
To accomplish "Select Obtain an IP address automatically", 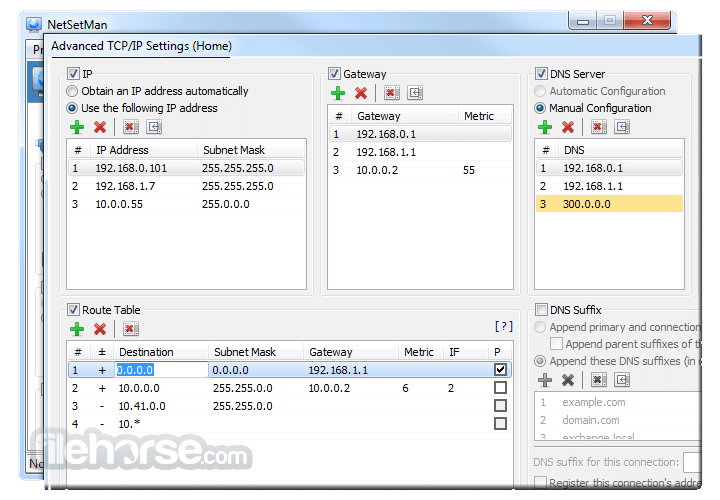I will point(72,91).
